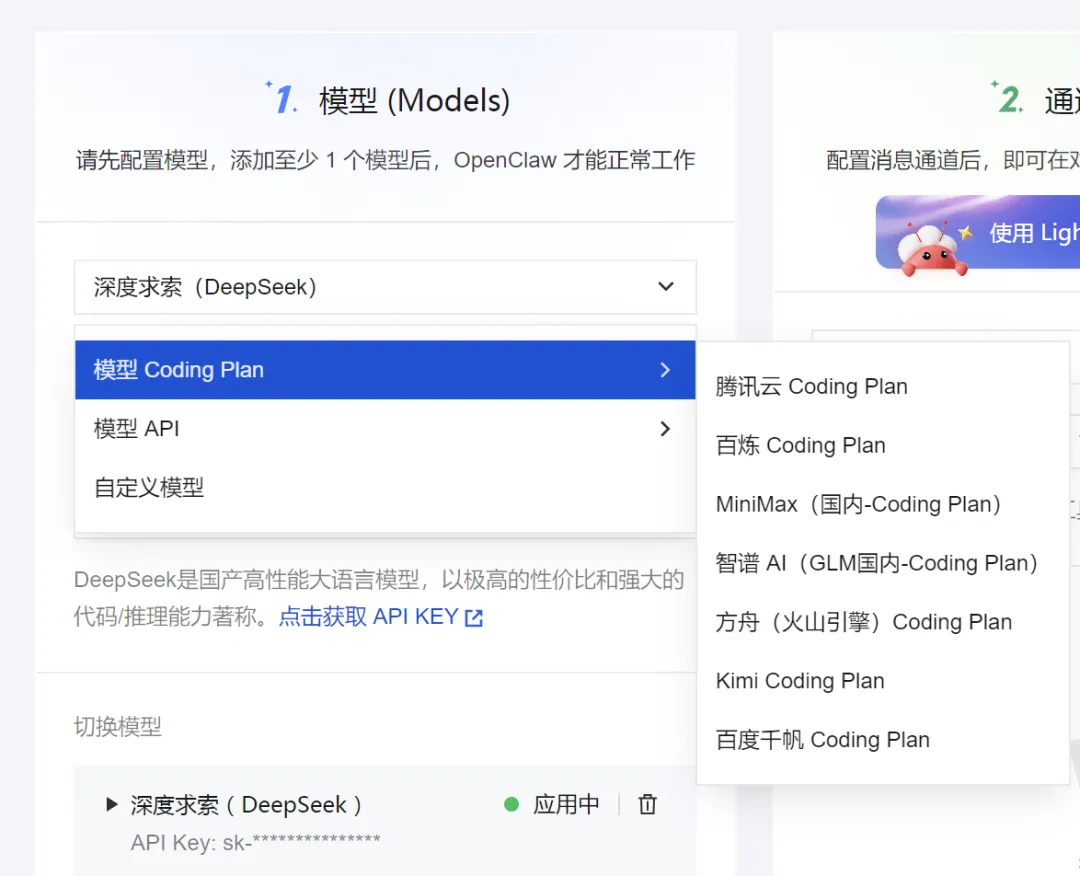Click the 切换模型 section label
The image size is (1080, 876).
click(118, 727)
